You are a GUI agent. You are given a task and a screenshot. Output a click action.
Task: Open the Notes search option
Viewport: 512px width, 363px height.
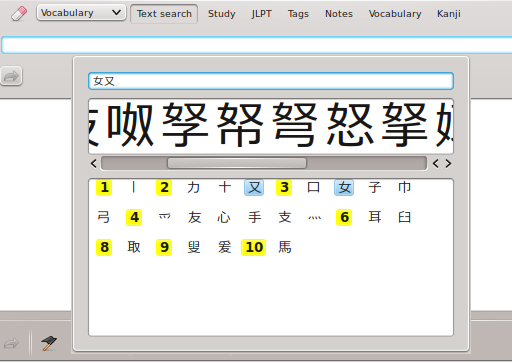(x=339, y=14)
